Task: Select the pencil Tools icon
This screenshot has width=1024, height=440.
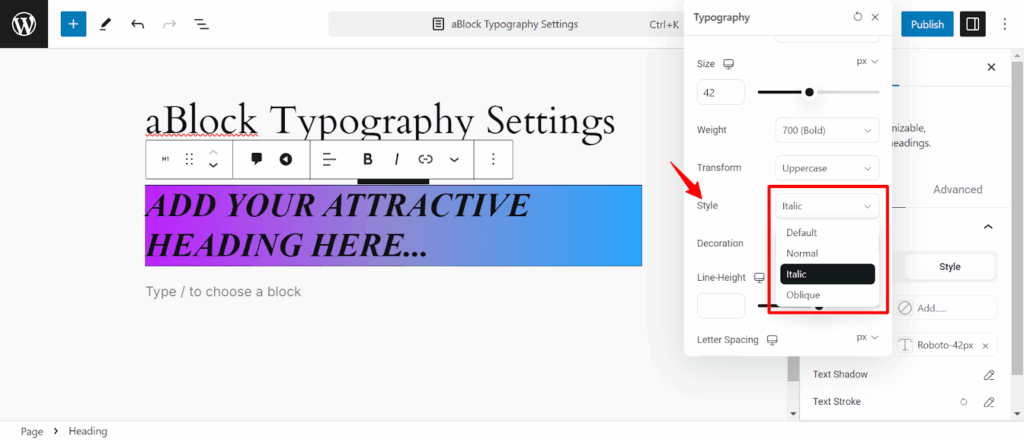Action: coord(105,24)
